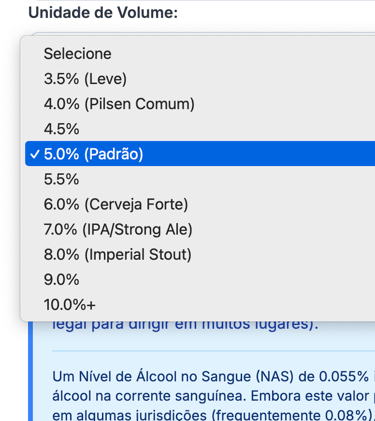Click the 0.055% value in the paragraph

click(x=344, y=376)
